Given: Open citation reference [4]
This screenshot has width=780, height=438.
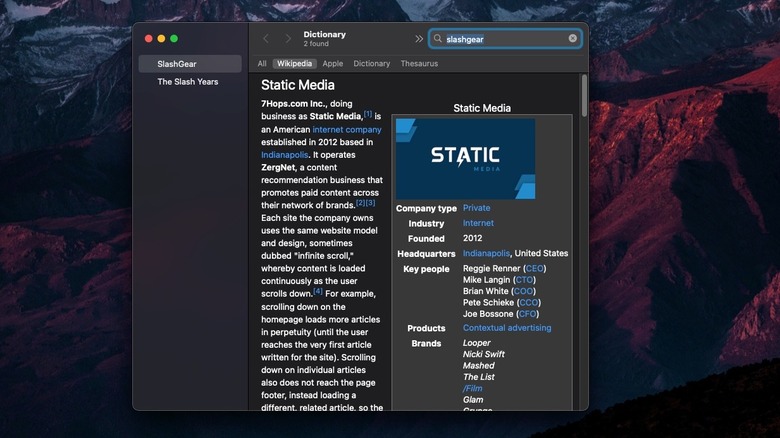Looking at the screenshot, I should 318,291.
